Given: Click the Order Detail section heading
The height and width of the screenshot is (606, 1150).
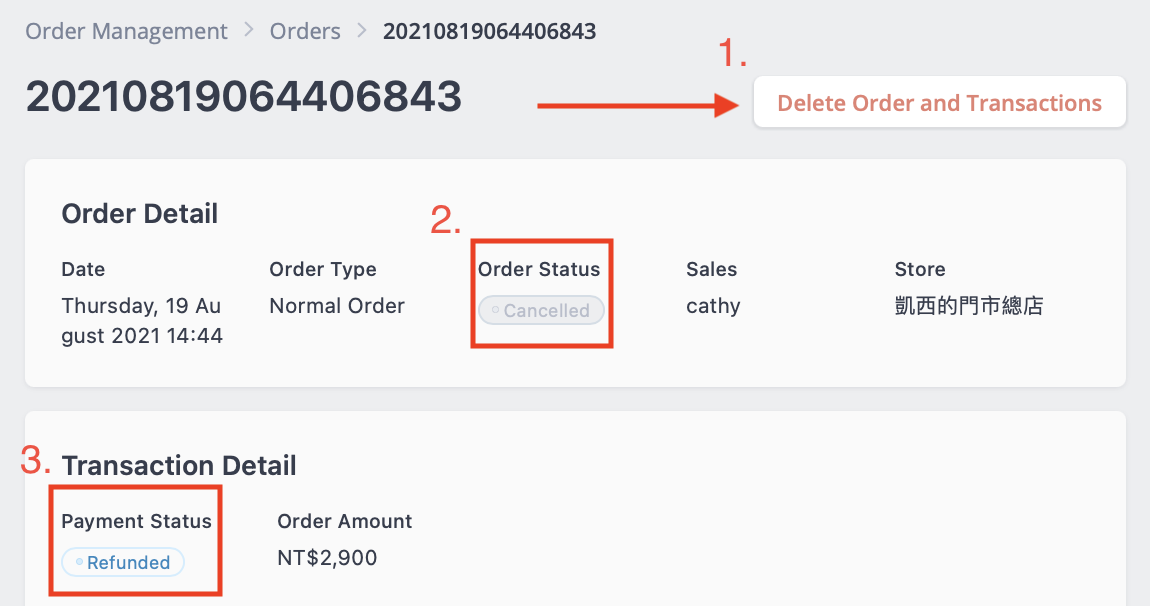Looking at the screenshot, I should (139, 213).
